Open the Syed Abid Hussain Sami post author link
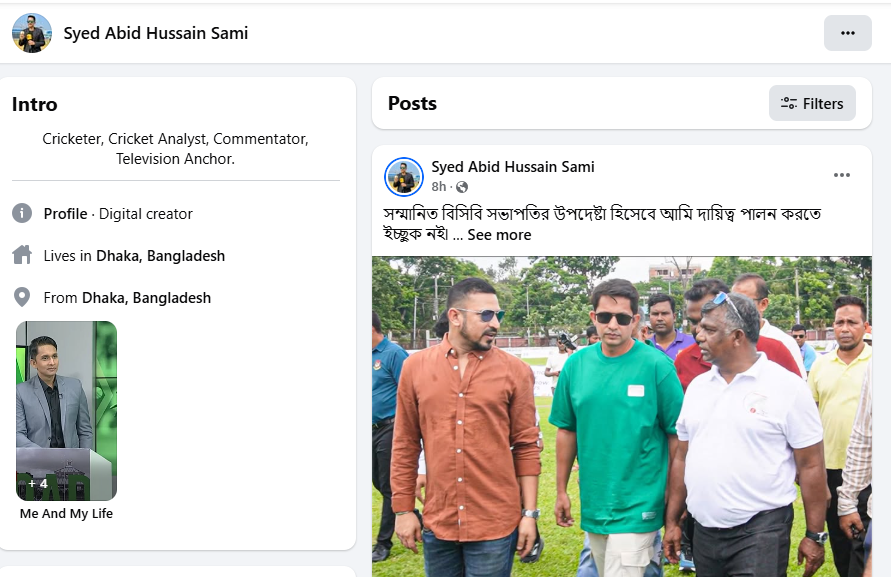Image resolution: width=891 pixels, height=577 pixels. [513, 167]
